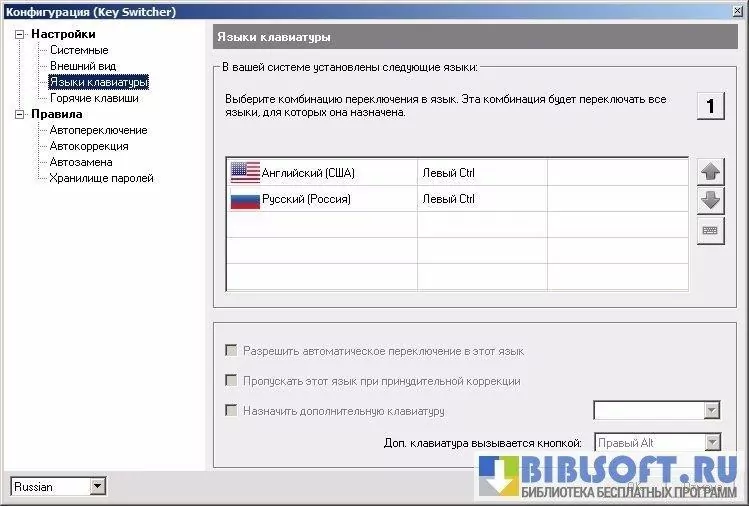Click the keyboard layout icon button

(x=711, y=230)
